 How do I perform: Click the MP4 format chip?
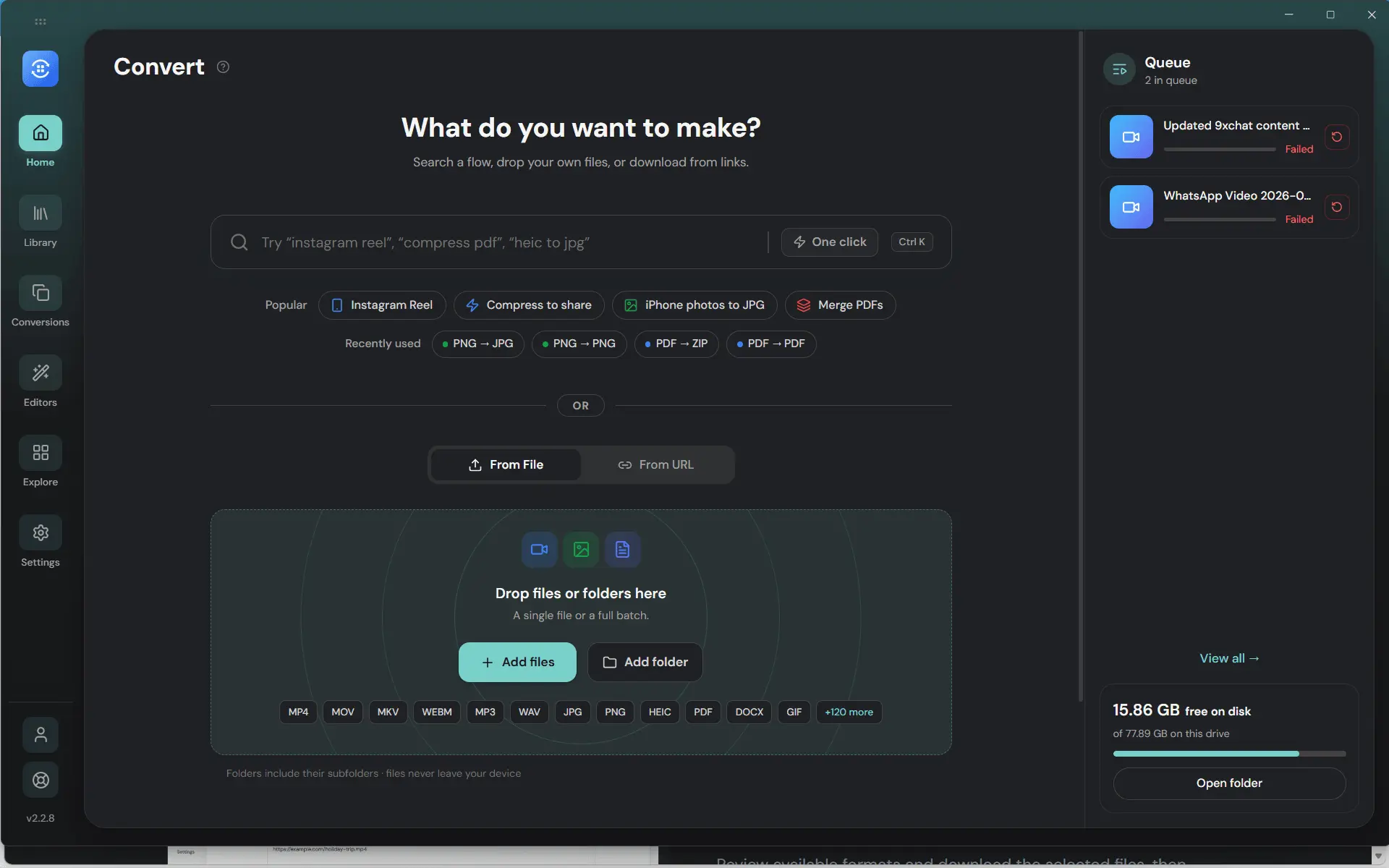click(x=298, y=712)
